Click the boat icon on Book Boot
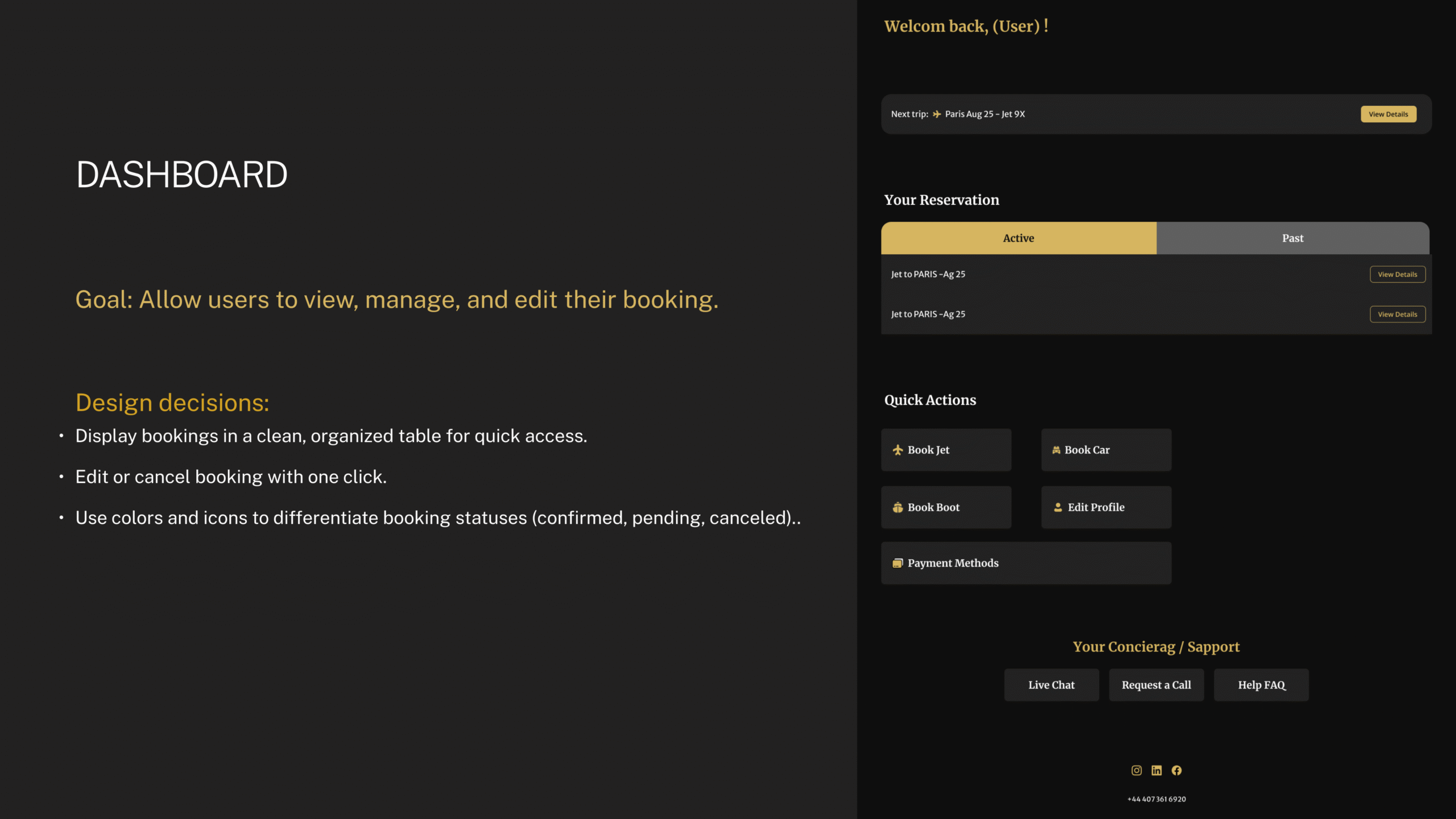The image size is (1456, 819). (897, 507)
